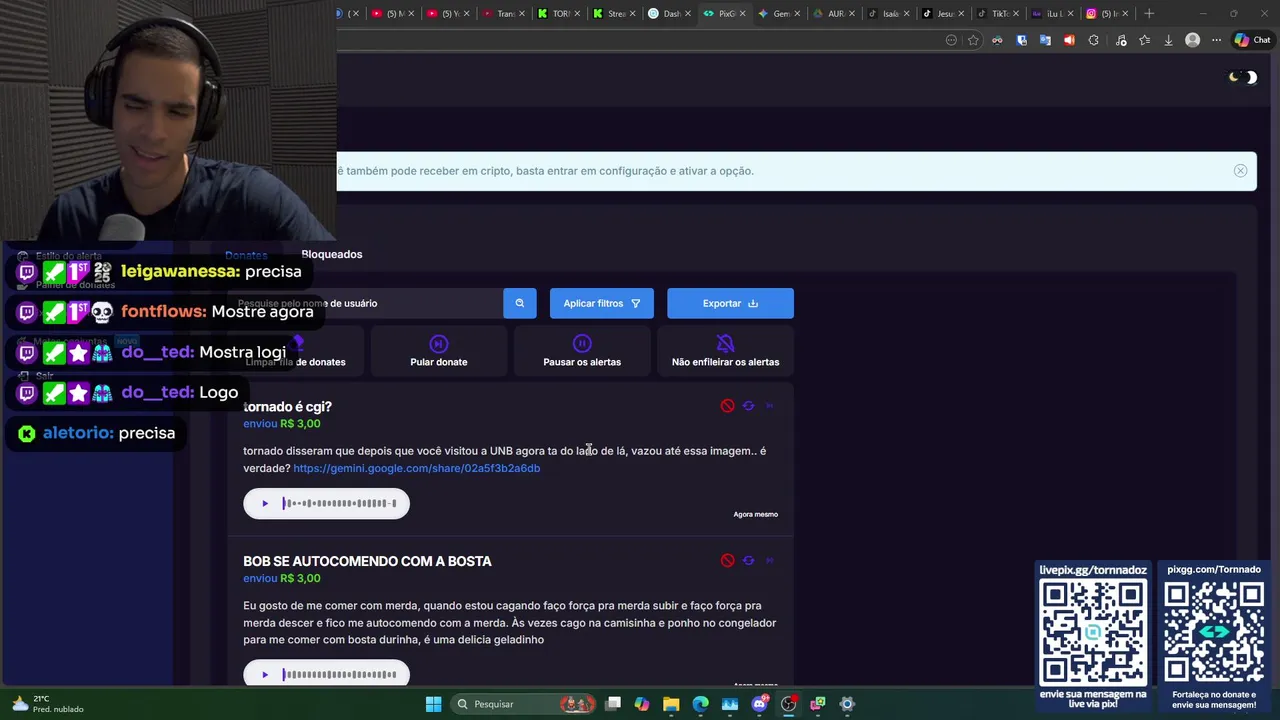Open Task View on the taskbar
This screenshot has width=1280, height=720.
[x=613, y=704]
